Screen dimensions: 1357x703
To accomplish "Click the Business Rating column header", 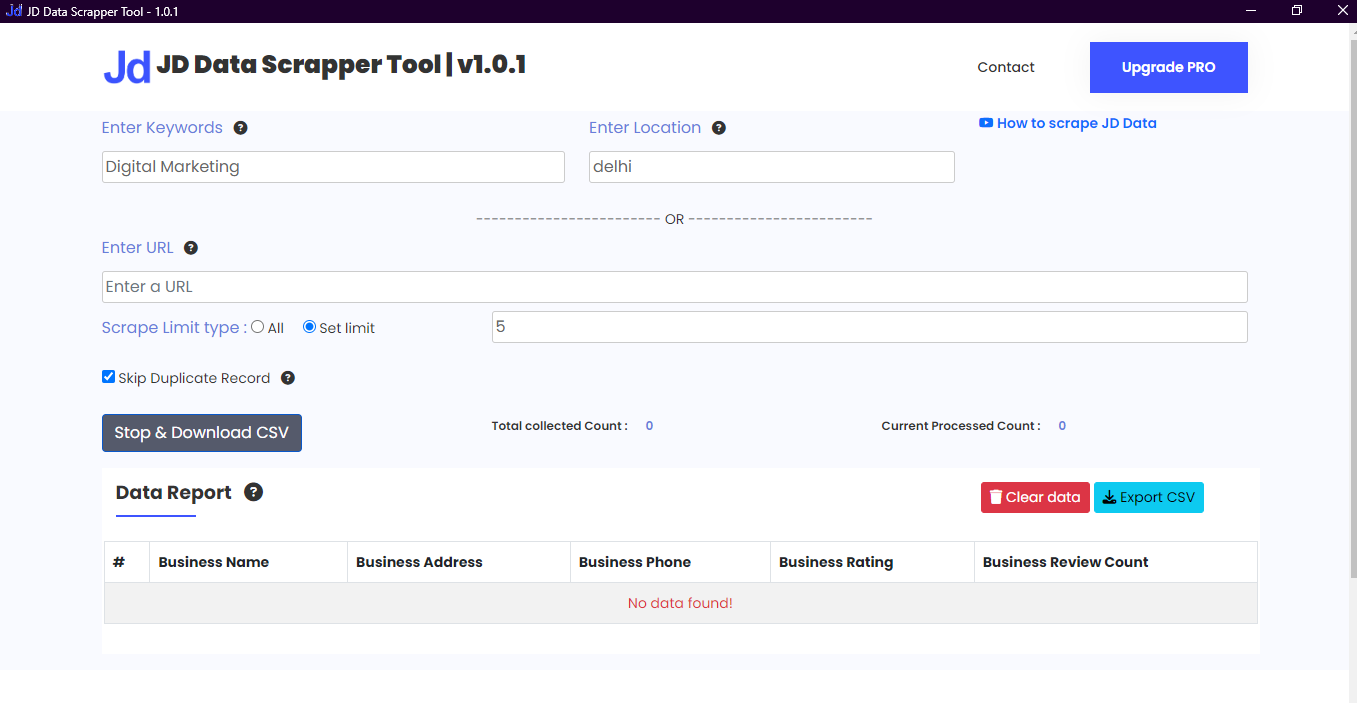I will click(872, 562).
